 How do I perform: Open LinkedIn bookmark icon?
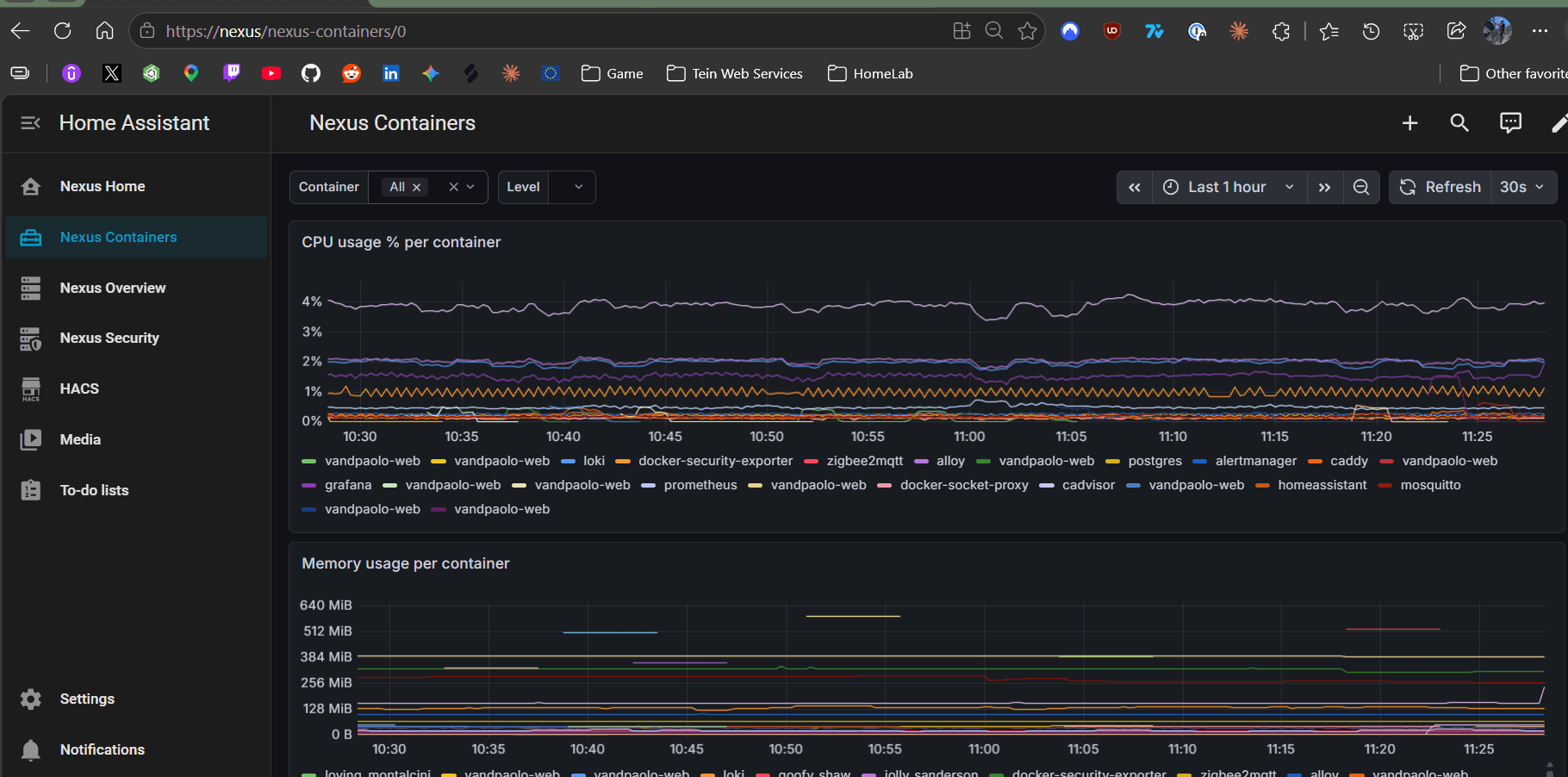(391, 73)
